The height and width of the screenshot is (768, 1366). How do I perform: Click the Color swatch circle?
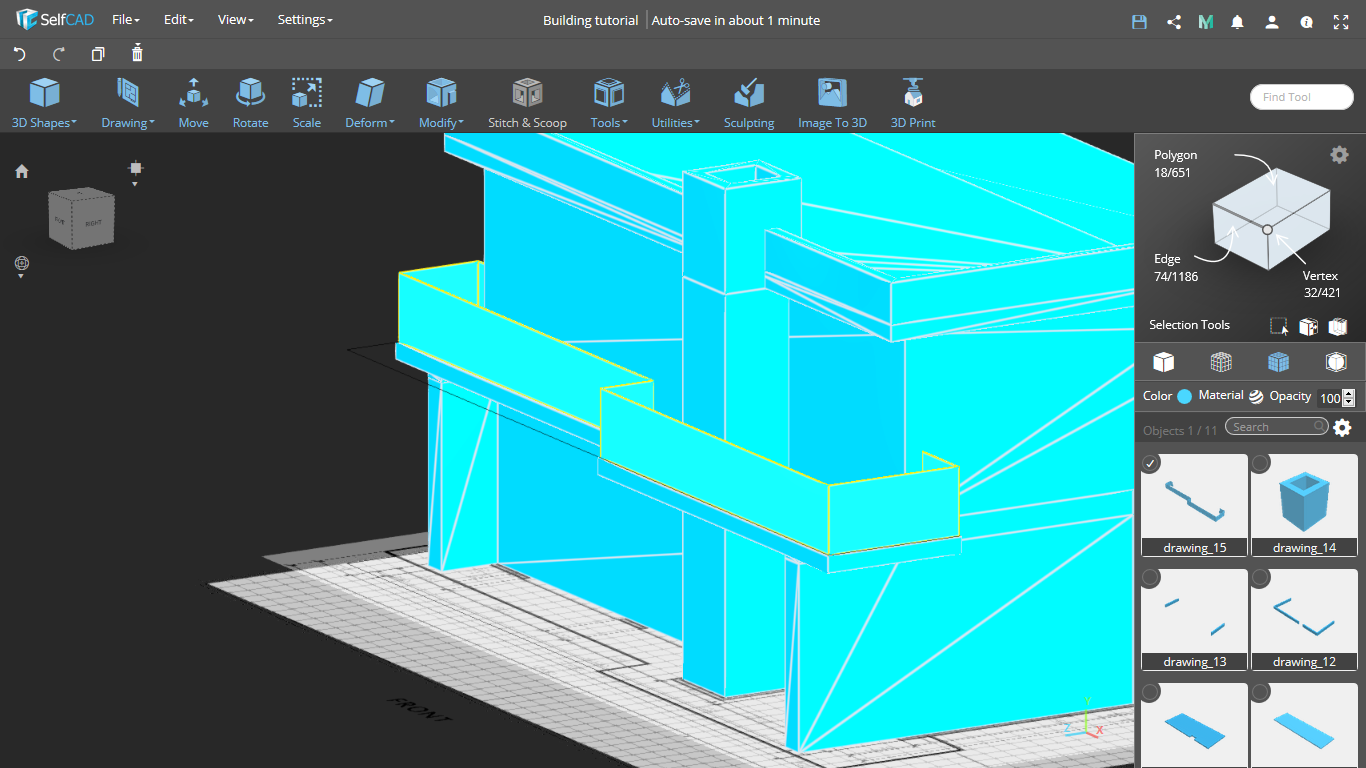click(1185, 396)
